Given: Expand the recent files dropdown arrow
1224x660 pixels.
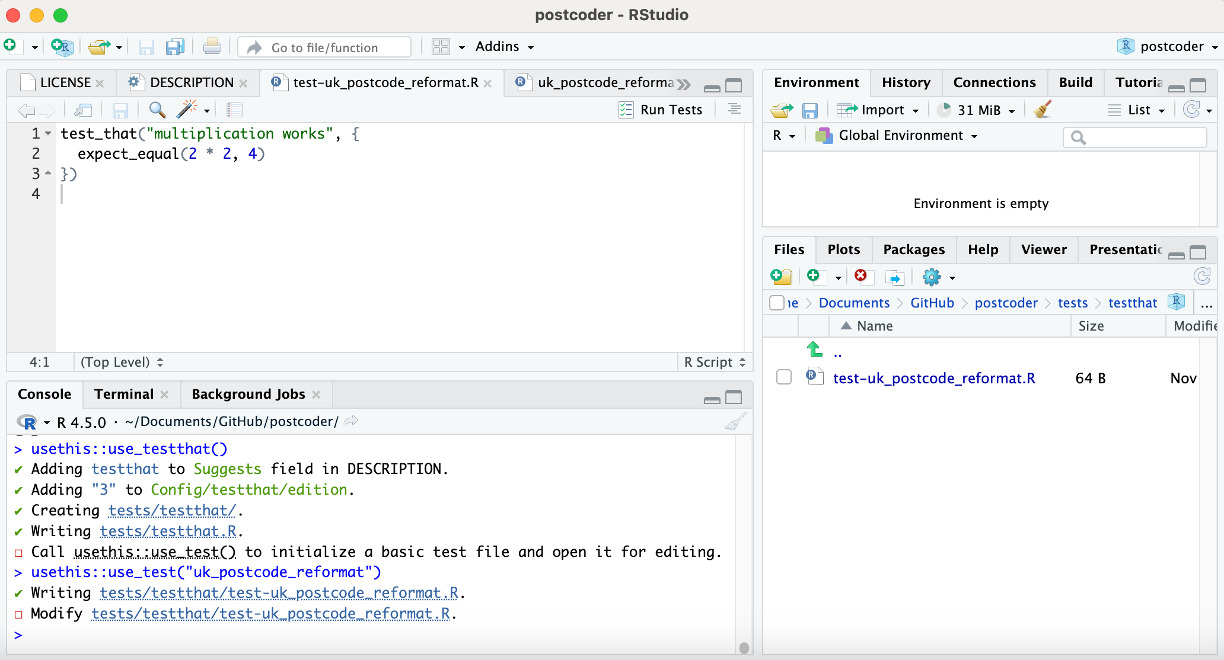Looking at the screenshot, I should (118, 47).
